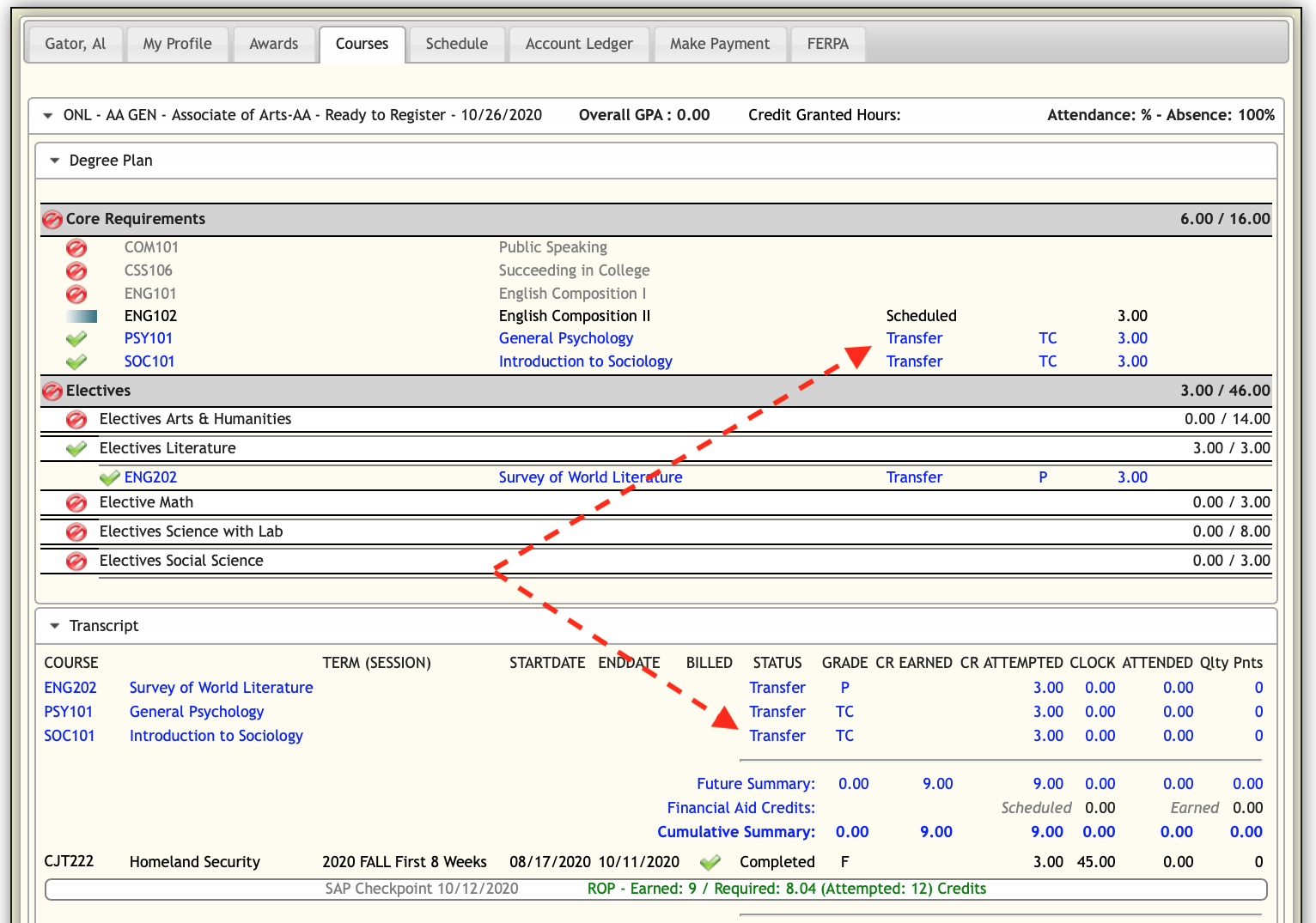1316x923 pixels.
Task: Click the red icon on Core Requirements header
Action: (x=52, y=220)
